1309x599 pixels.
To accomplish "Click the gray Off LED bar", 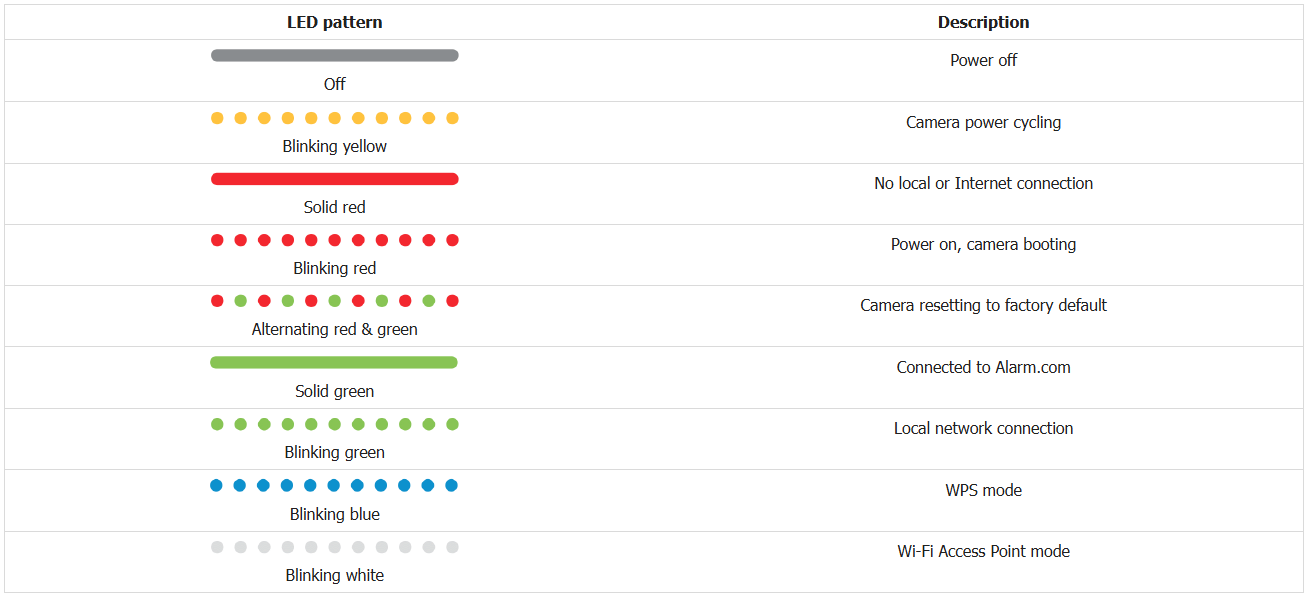I will pos(334,56).
